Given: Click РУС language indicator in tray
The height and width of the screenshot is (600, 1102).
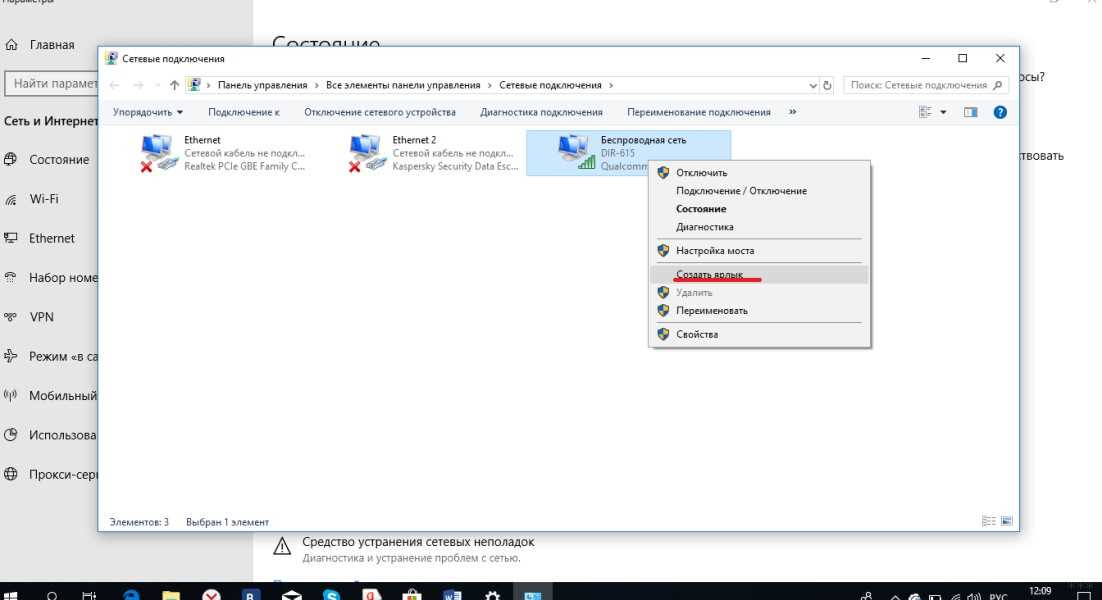Looking at the screenshot, I should coord(998,596).
